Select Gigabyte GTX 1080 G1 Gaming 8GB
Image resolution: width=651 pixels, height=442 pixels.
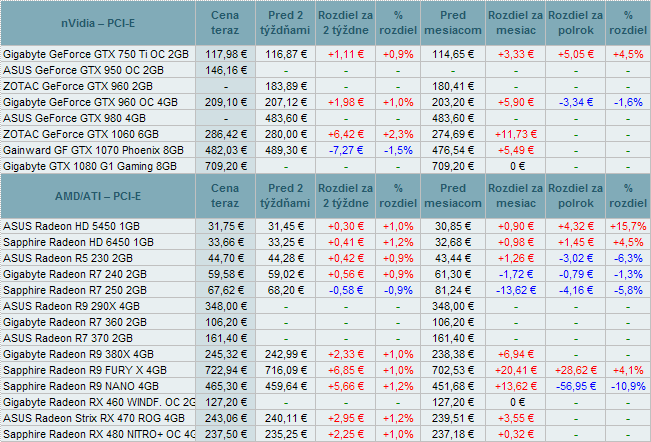pyautogui.click(x=90, y=166)
